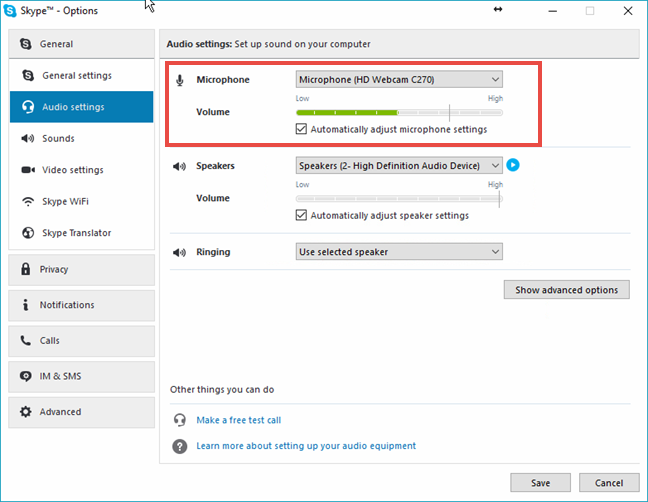Make a free test call
Viewport: 648px width, 502px height.
click(x=239, y=420)
